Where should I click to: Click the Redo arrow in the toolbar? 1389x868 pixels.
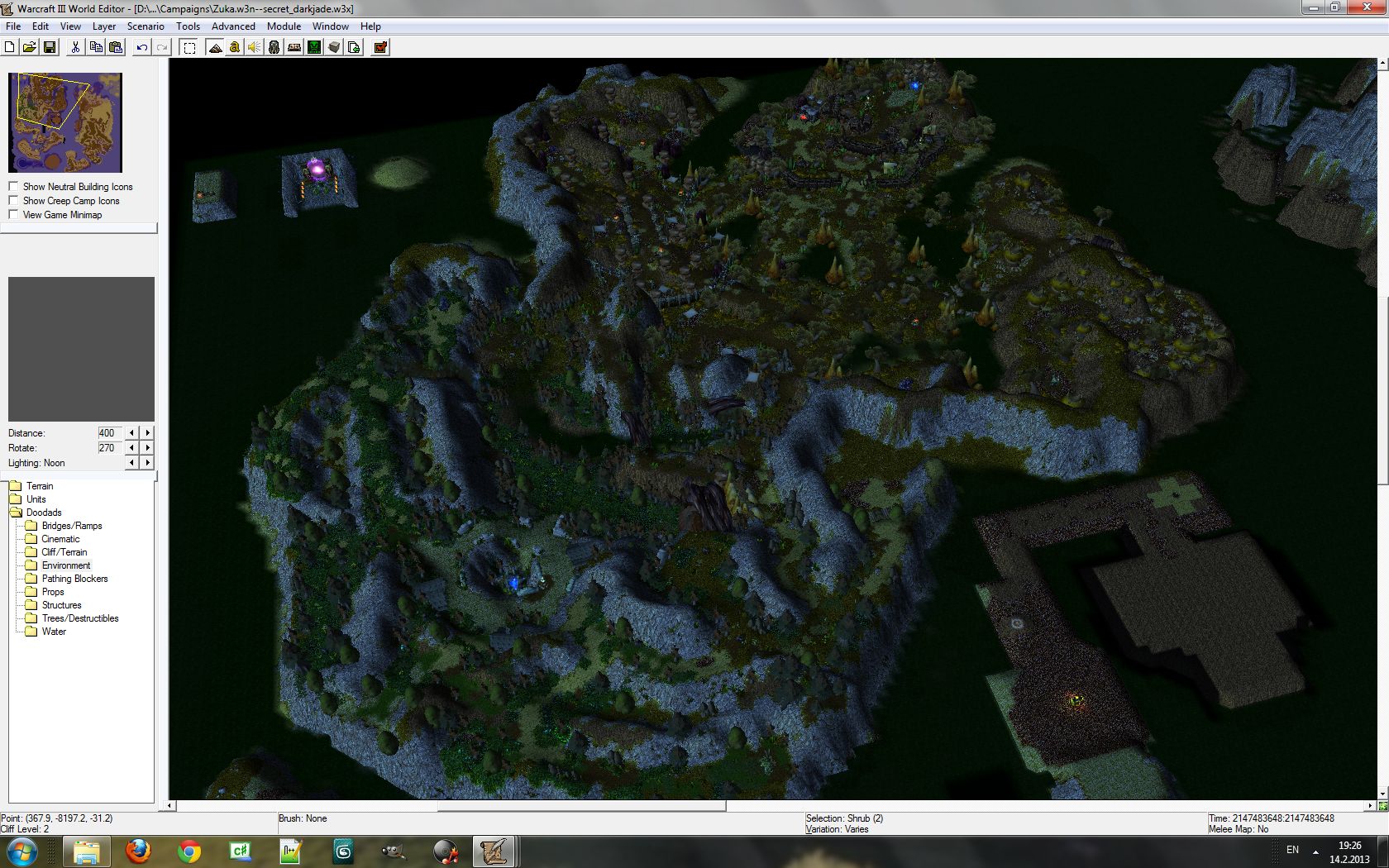pyautogui.click(x=162, y=47)
